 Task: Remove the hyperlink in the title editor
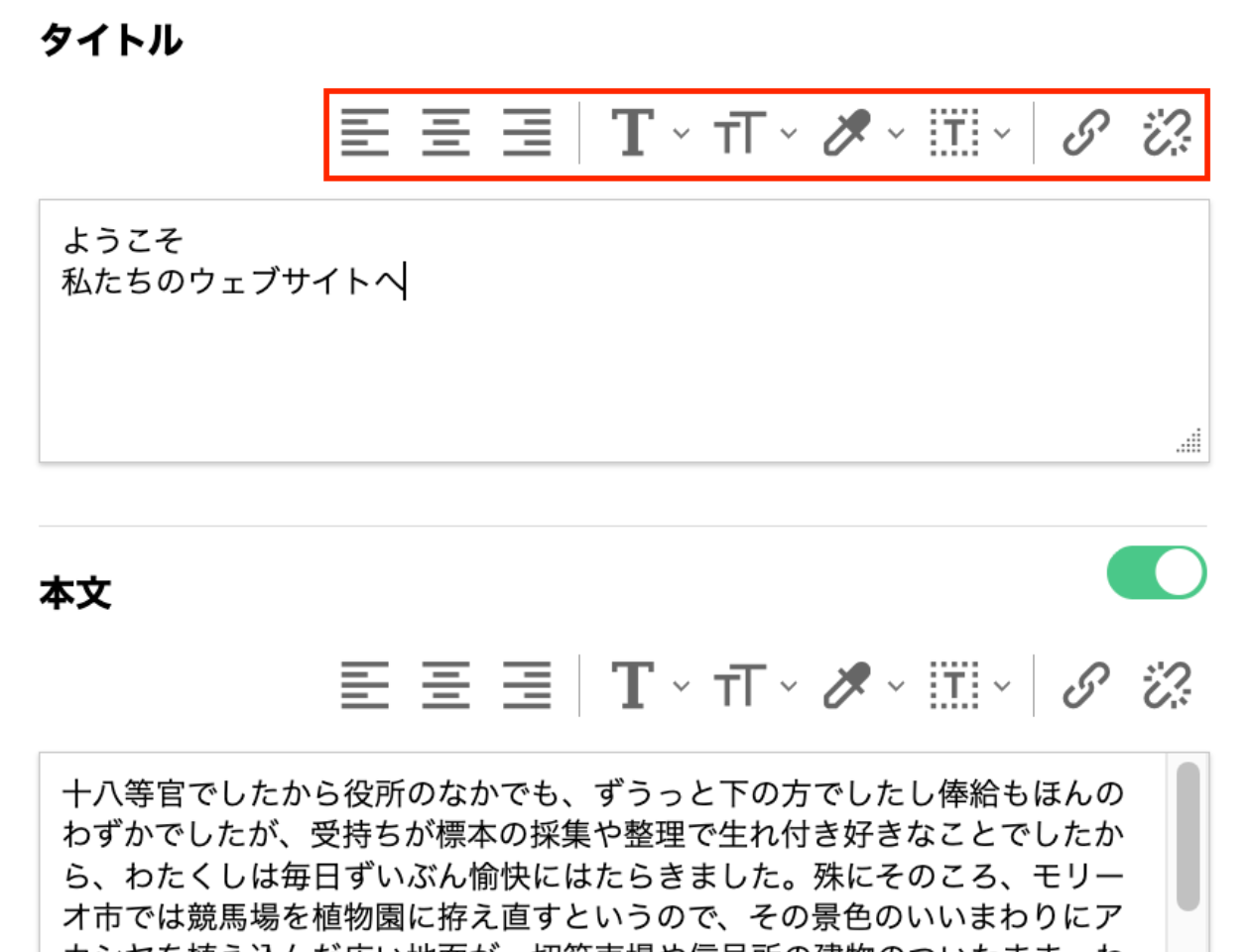1169,132
